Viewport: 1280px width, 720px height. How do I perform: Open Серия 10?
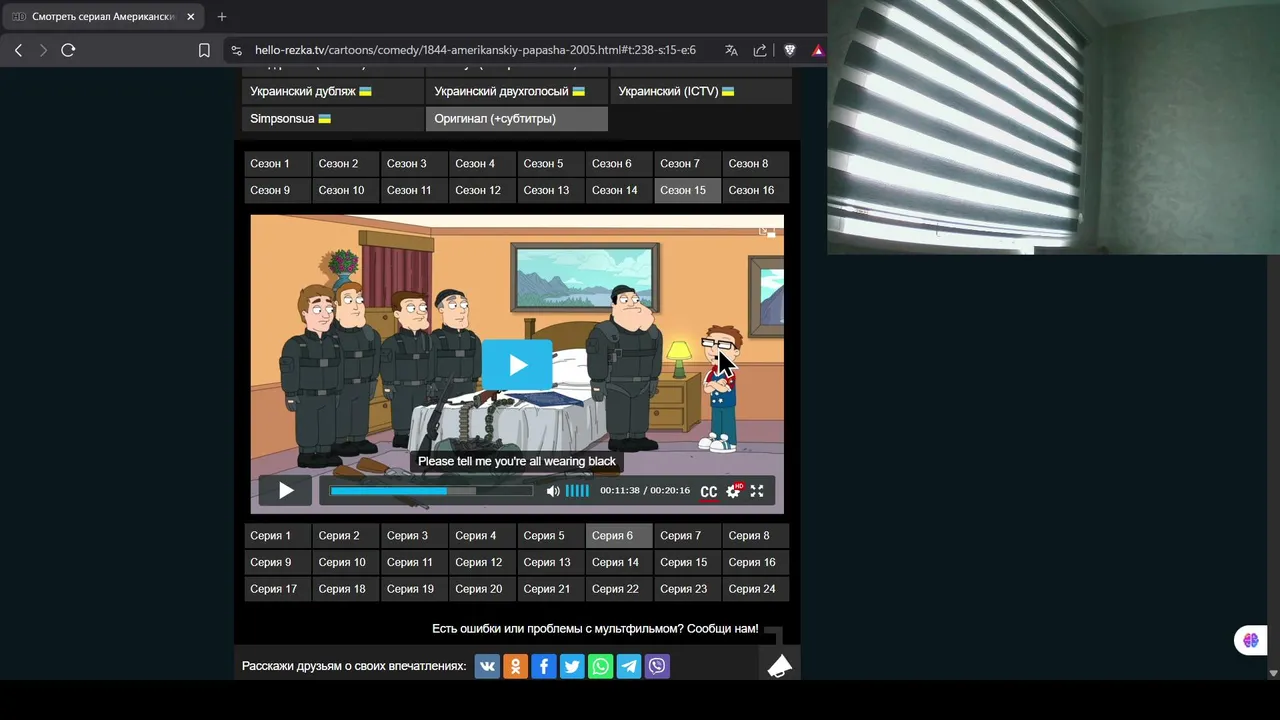pos(345,562)
